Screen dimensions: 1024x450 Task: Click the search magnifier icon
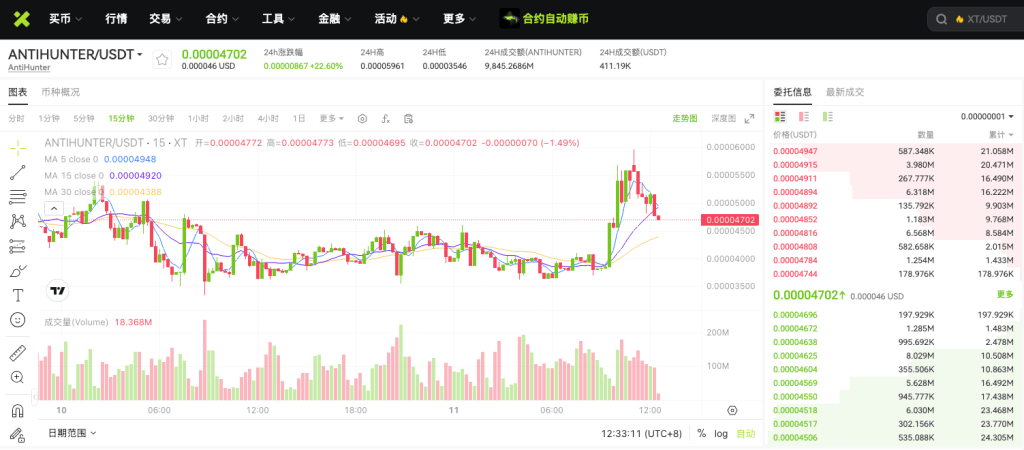941,20
